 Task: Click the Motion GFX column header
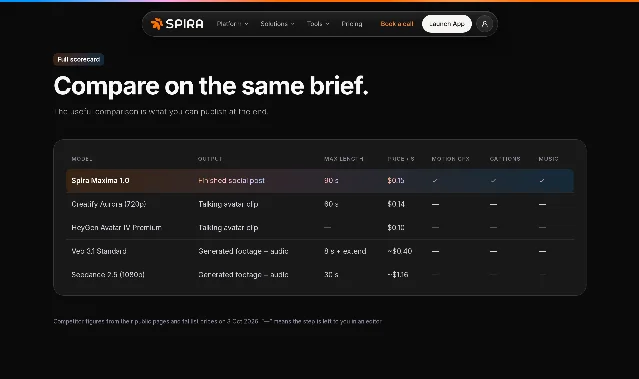450,159
